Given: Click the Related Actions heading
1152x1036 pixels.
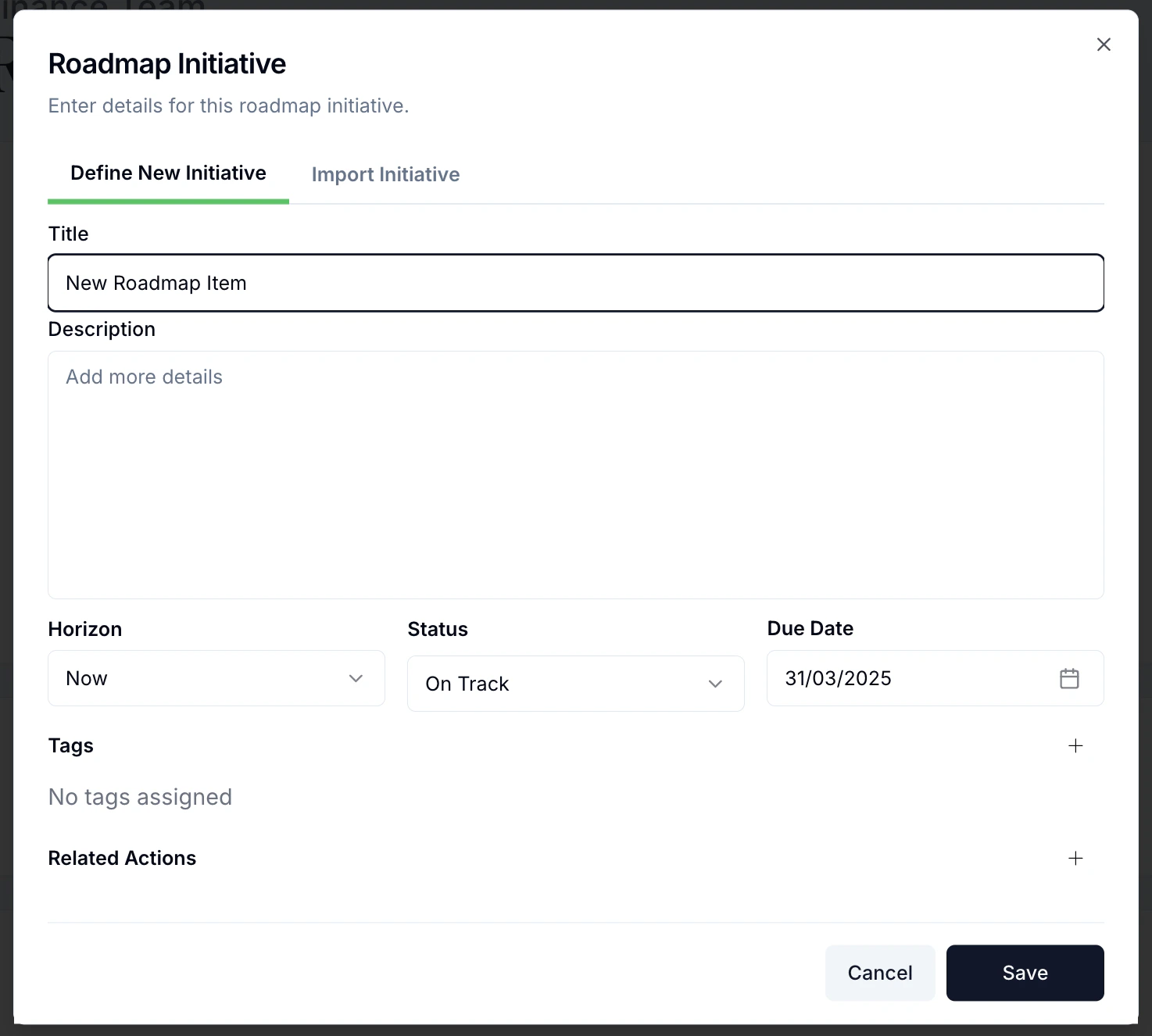Looking at the screenshot, I should tap(122, 858).
